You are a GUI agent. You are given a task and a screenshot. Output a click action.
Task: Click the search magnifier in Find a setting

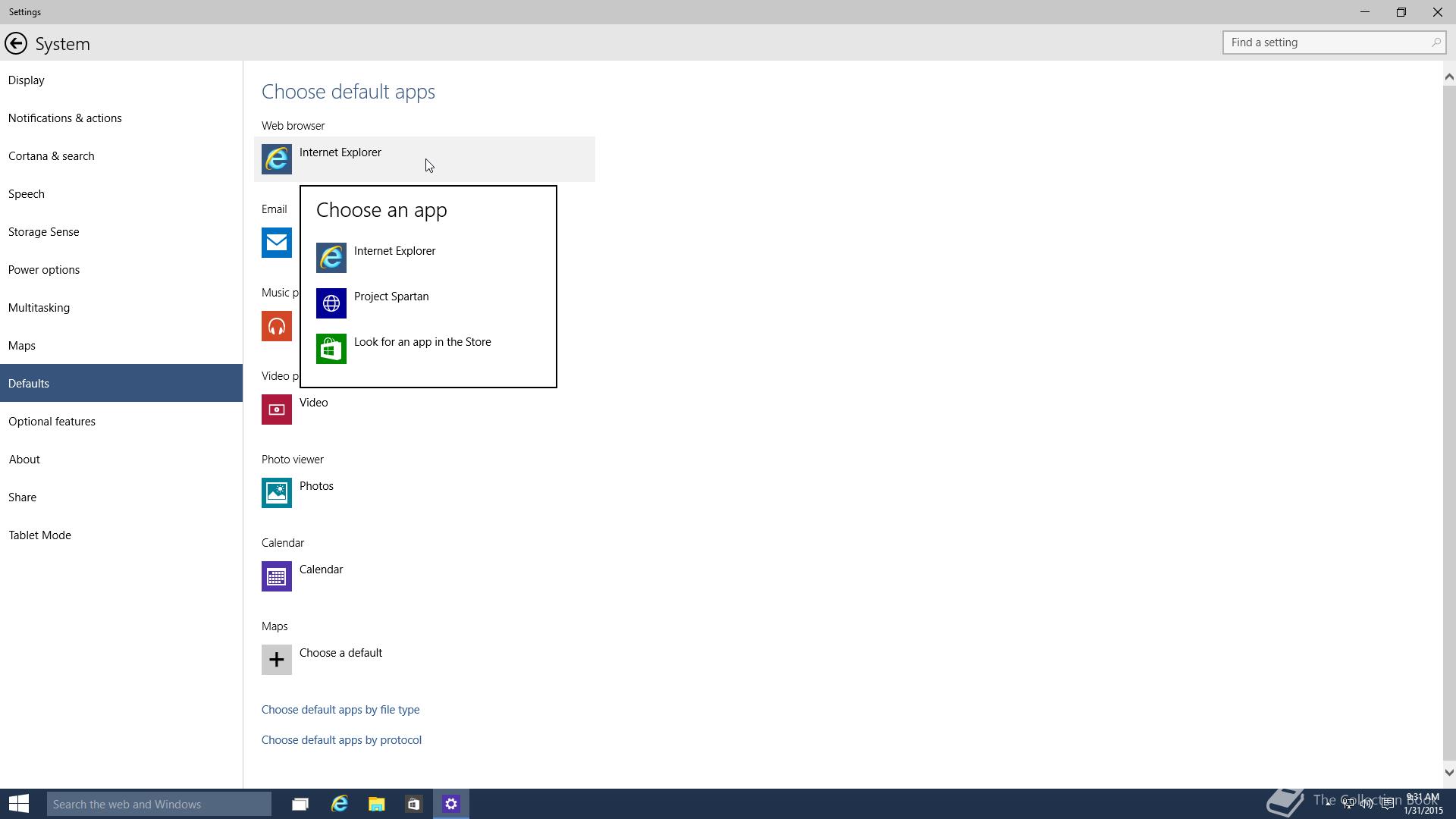1436,42
